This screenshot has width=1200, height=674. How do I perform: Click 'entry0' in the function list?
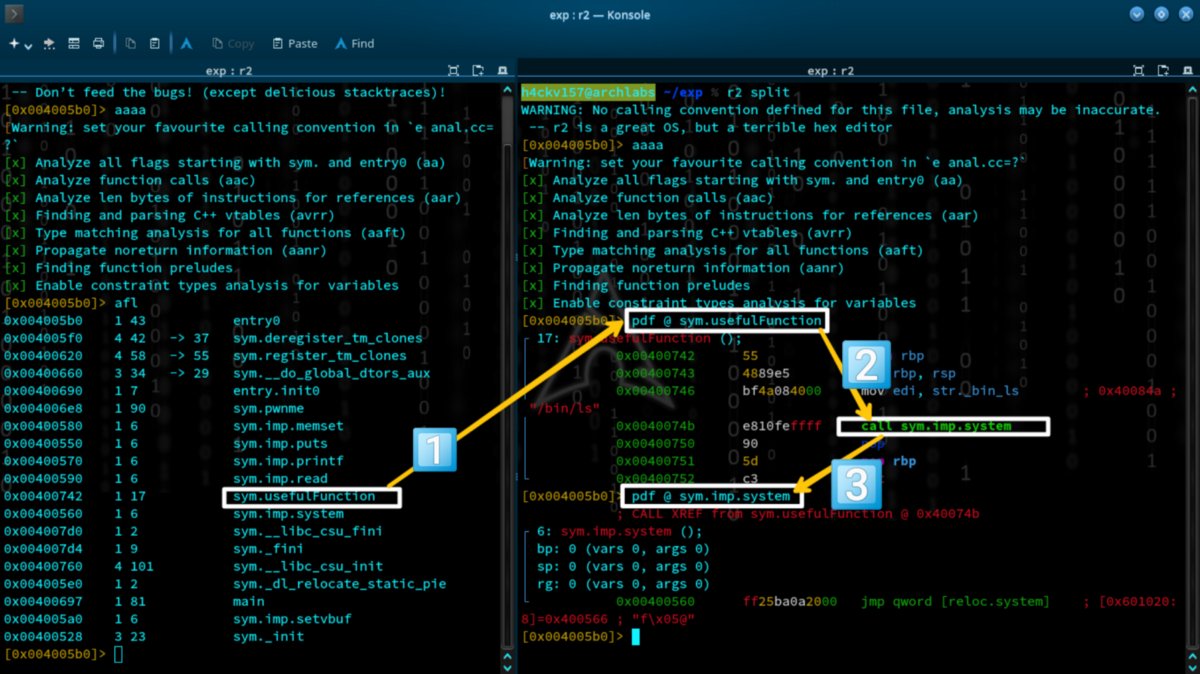point(257,320)
